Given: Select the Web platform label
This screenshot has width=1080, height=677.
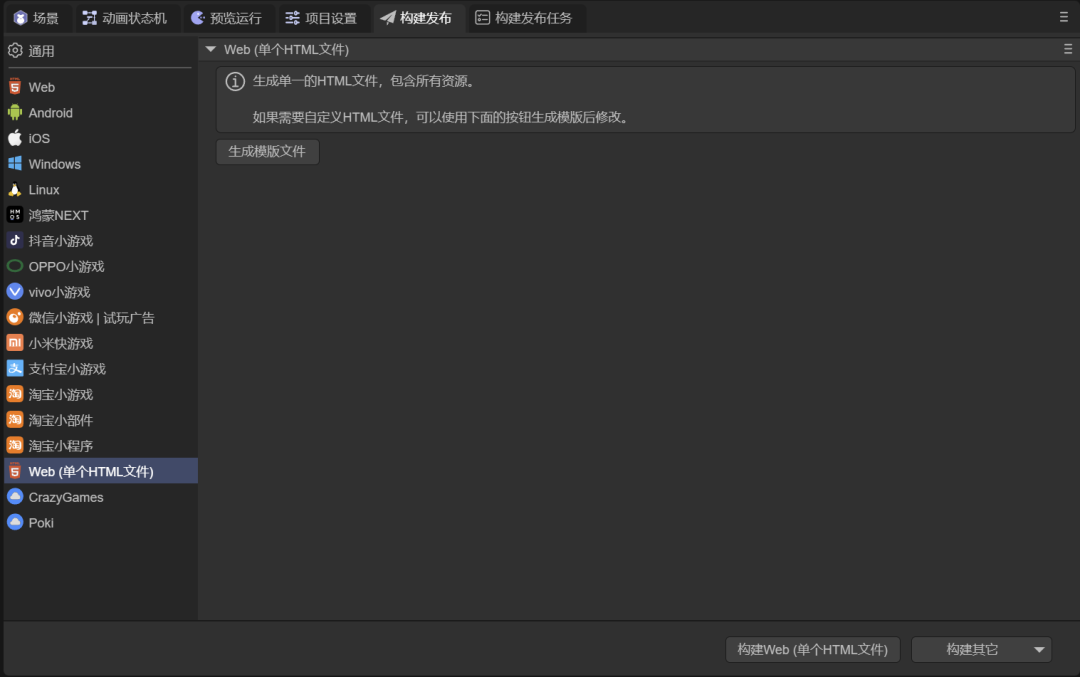Looking at the screenshot, I should 41,87.
